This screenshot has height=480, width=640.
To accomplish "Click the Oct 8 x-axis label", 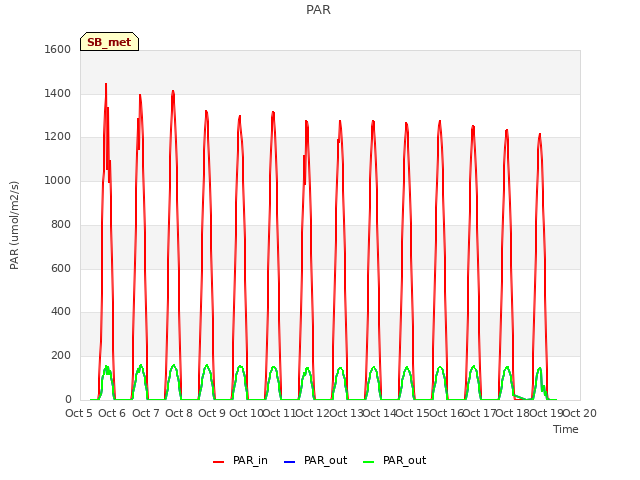I will coord(179,413).
